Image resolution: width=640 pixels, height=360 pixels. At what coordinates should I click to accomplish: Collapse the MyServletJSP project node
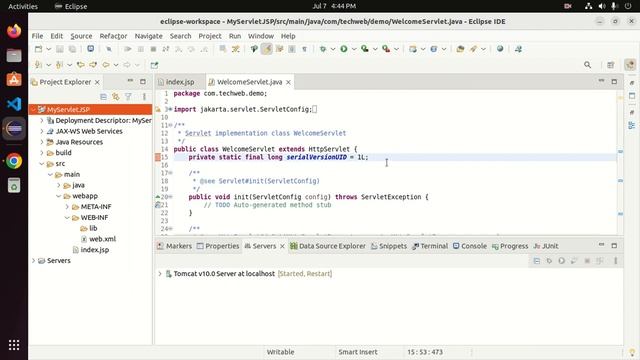(x=33, y=109)
